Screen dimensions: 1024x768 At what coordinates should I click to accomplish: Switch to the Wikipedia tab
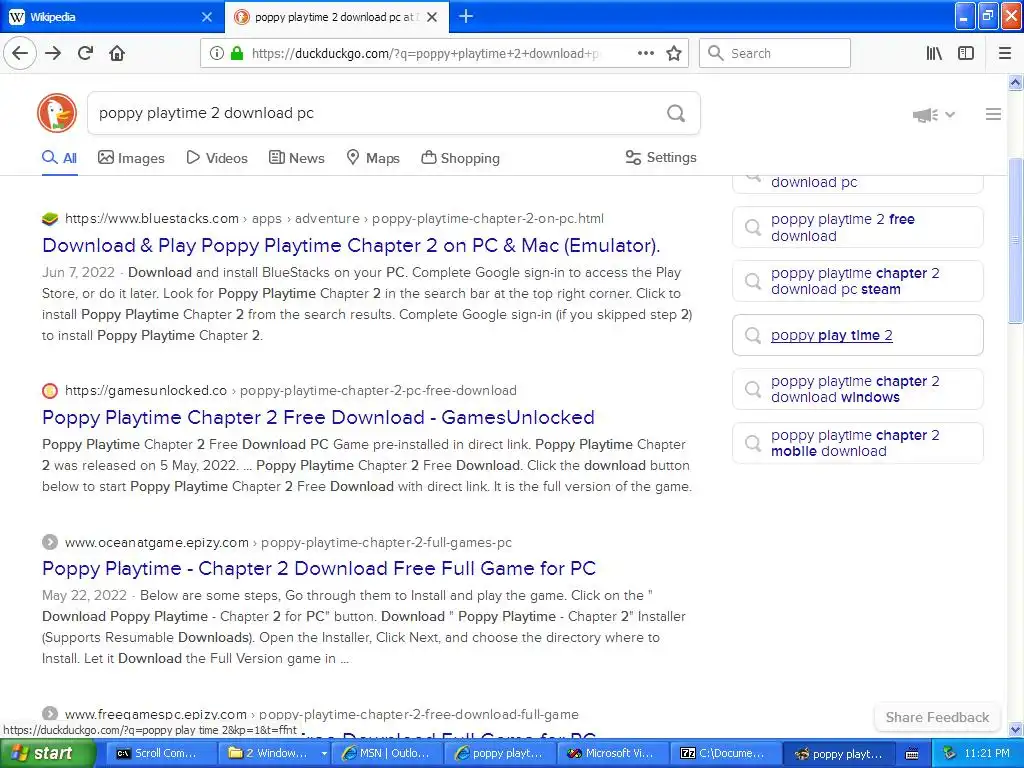coord(110,17)
